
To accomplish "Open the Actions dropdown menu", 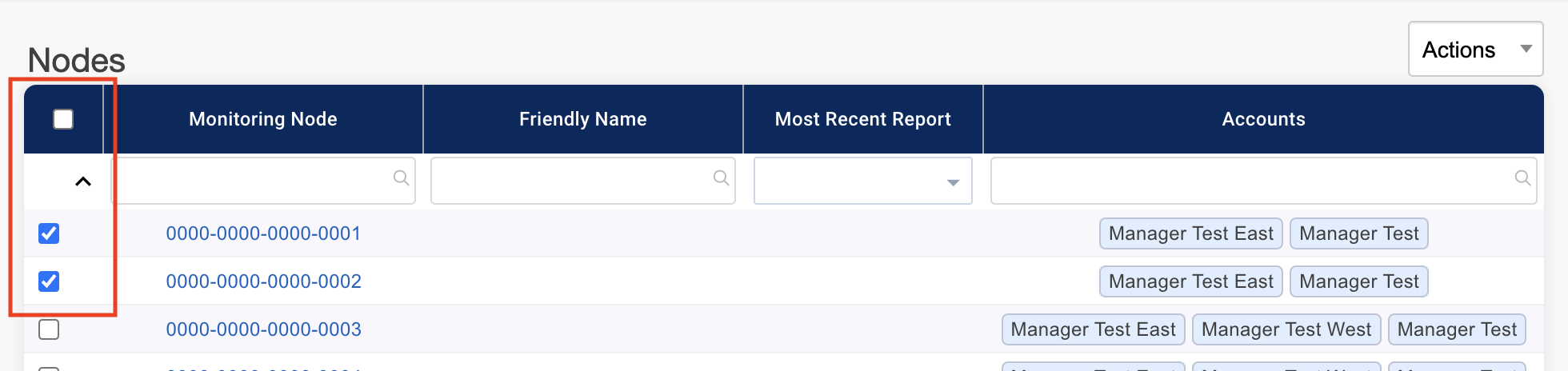I will pyautogui.click(x=1475, y=50).
